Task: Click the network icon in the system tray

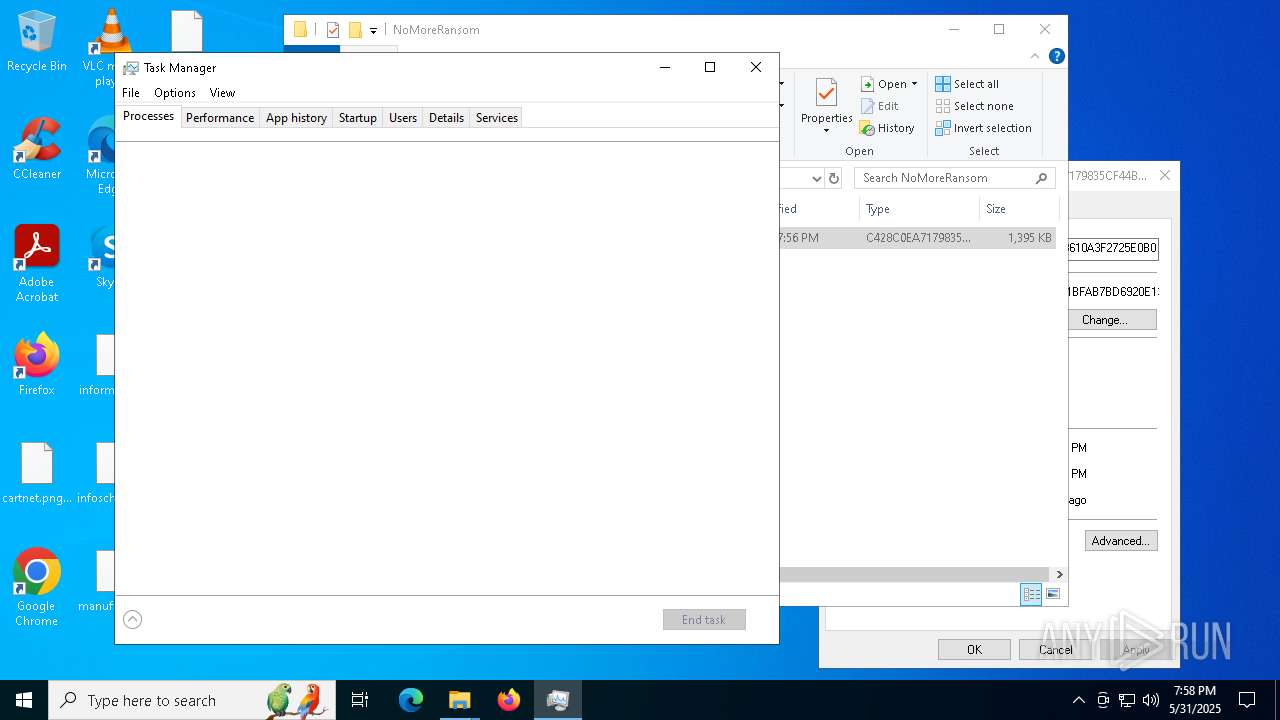Action: [1127, 700]
